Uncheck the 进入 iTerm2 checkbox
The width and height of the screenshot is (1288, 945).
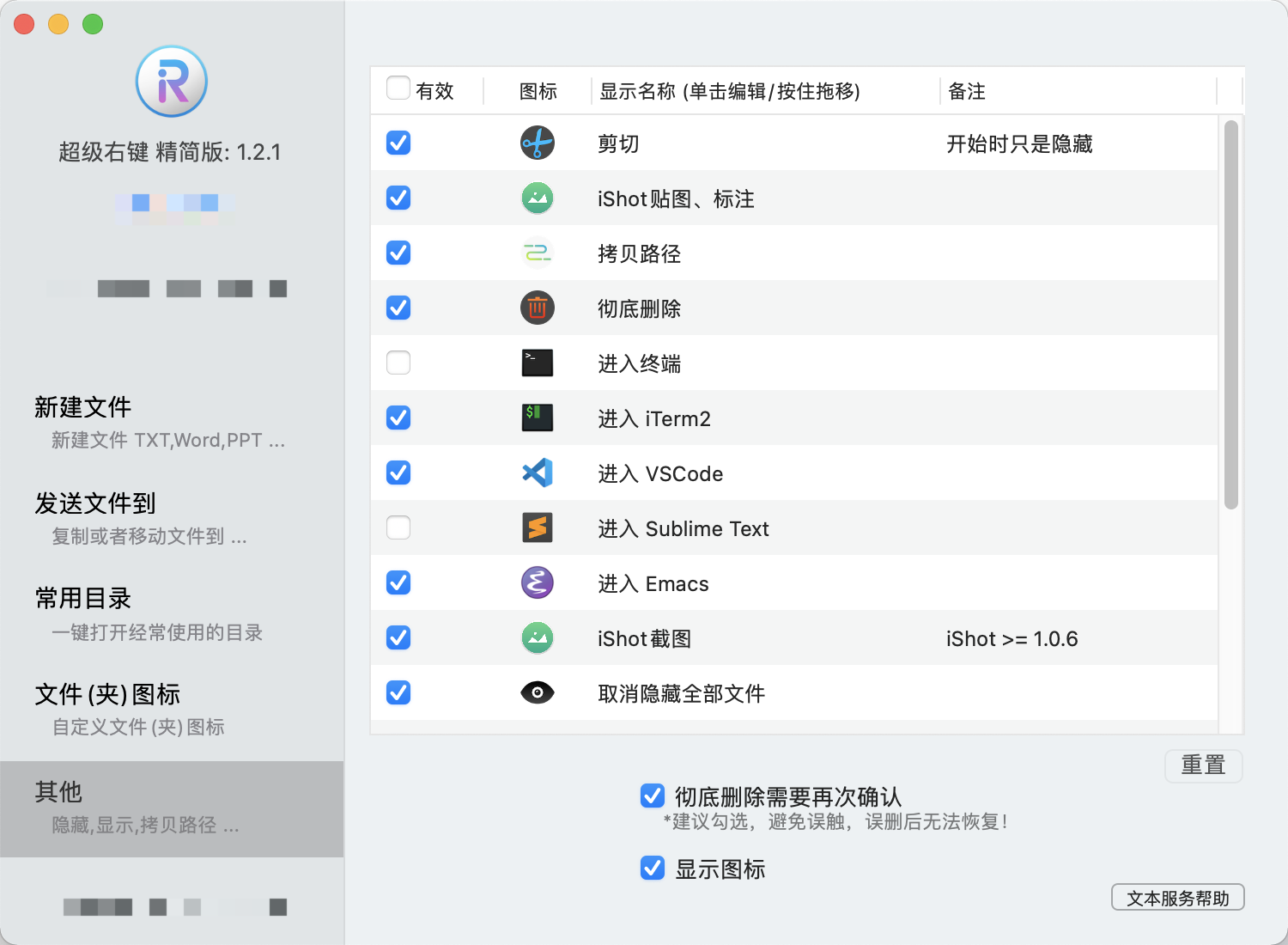[x=398, y=418]
